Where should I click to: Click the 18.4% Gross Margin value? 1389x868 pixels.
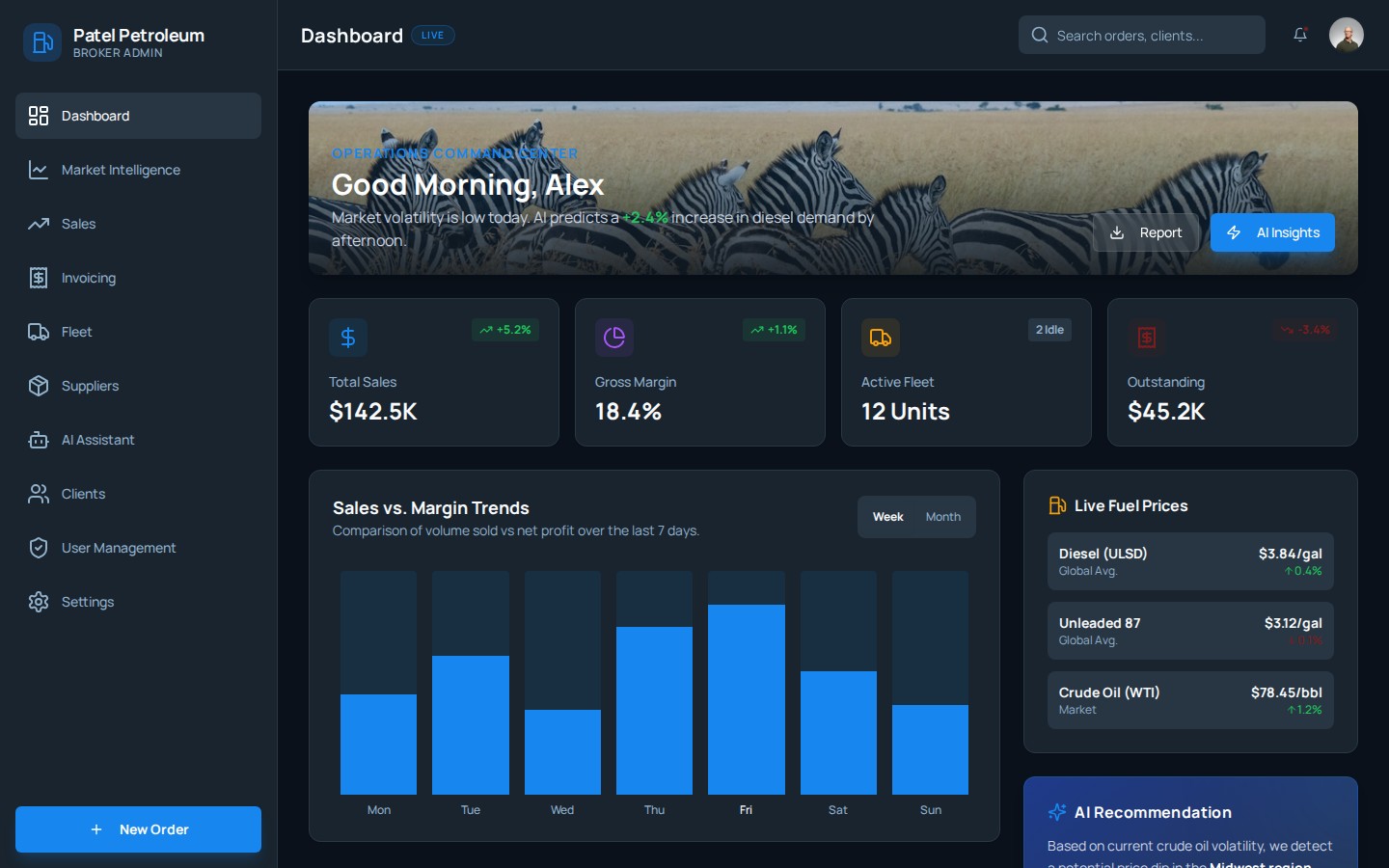628,412
